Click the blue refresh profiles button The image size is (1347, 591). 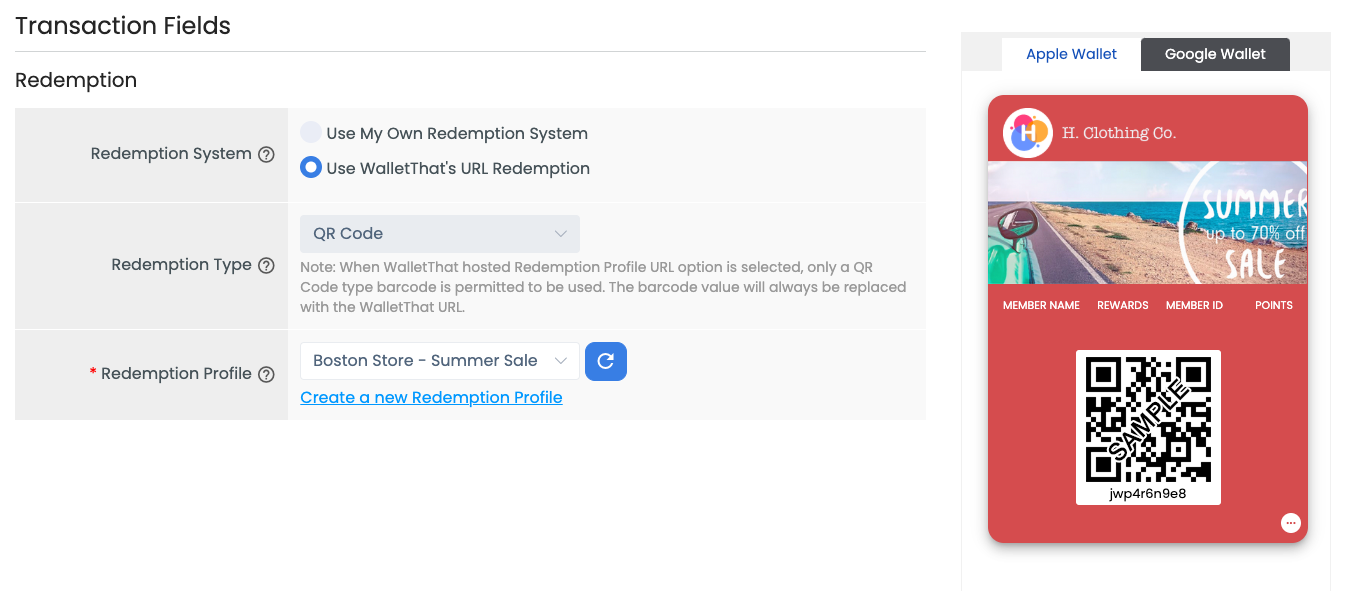tap(605, 361)
